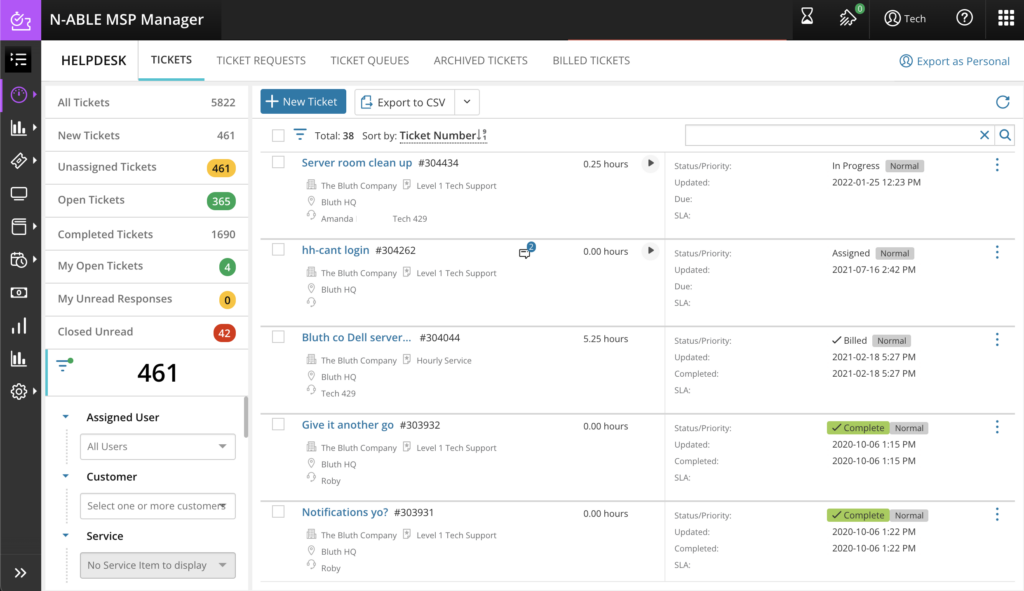Check the Server room clean up ticket
This screenshot has height=591, width=1024.
coord(278,162)
